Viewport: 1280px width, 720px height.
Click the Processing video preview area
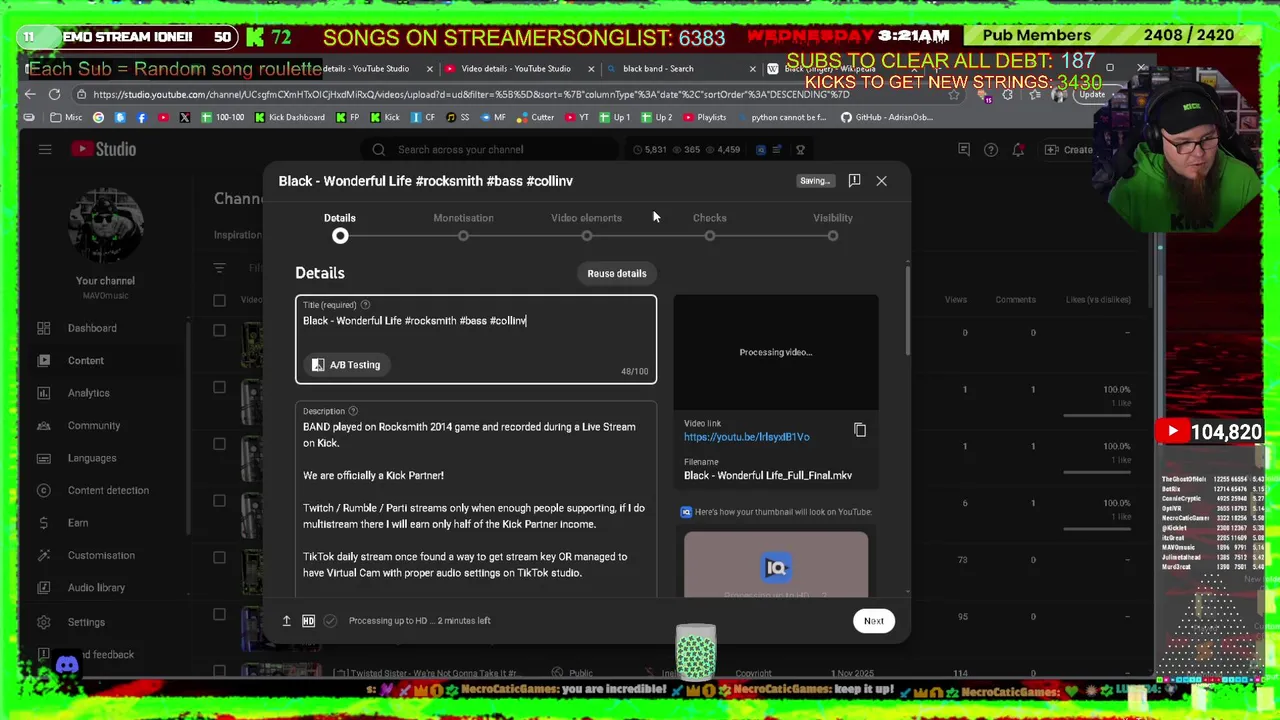[776, 352]
